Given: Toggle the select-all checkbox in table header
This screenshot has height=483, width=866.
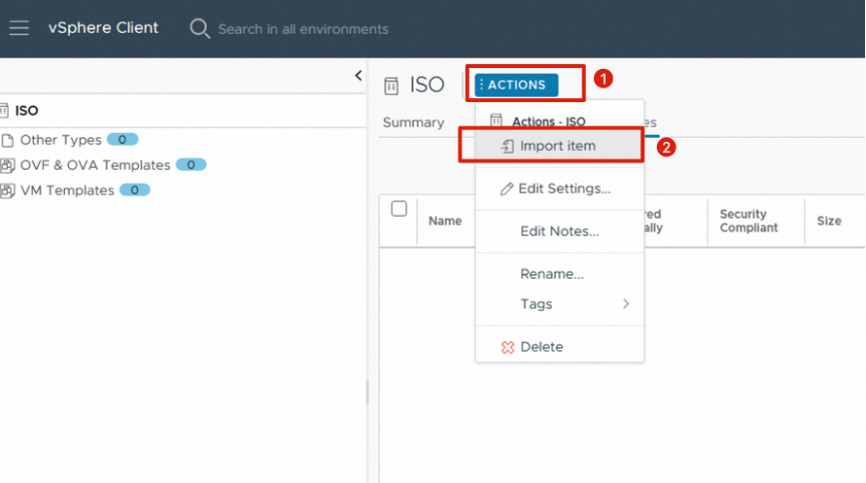Looking at the screenshot, I should (399, 209).
